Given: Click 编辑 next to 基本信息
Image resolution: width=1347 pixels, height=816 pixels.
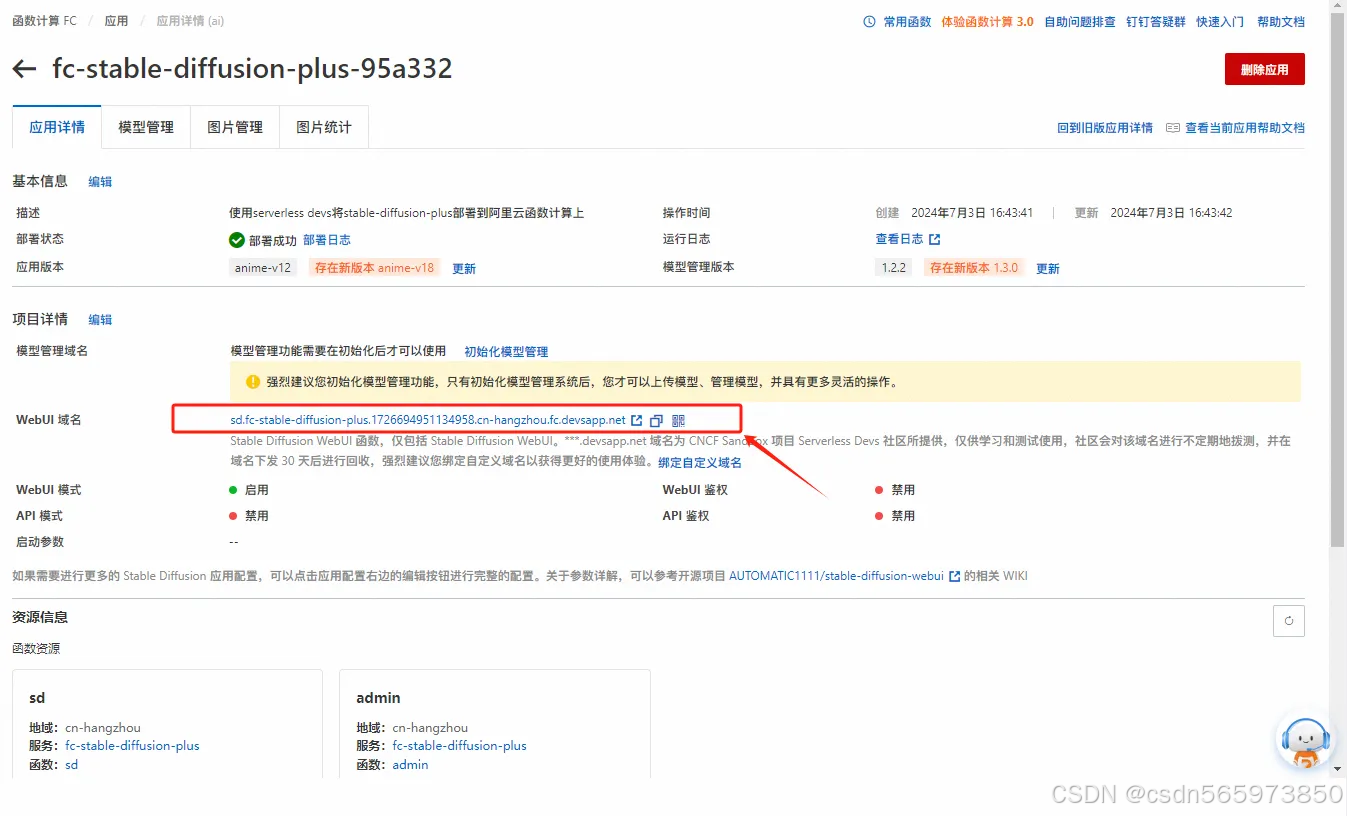Looking at the screenshot, I should click(100, 182).
